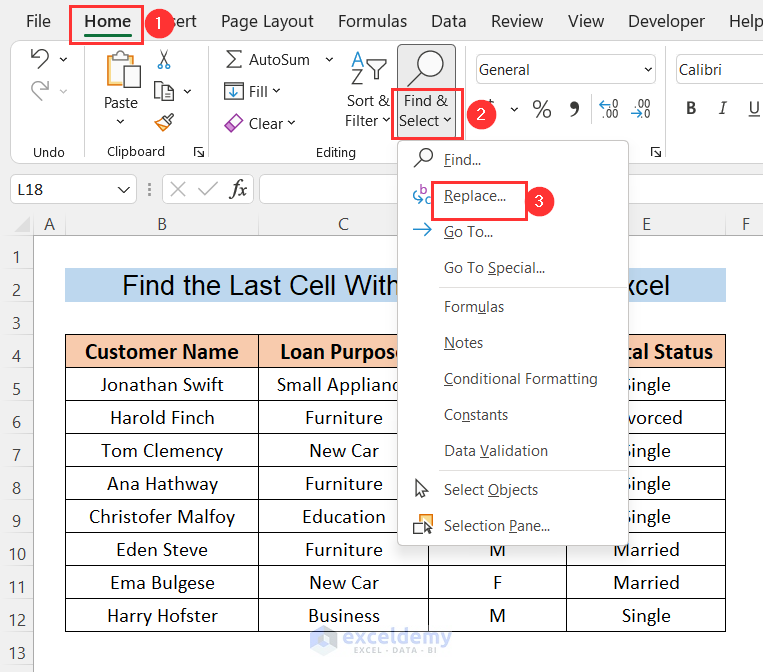Viewport: 763px width, 672px height.
Task: Expand the accounting format dropdown arrow
Action: (x=514, y=109)
